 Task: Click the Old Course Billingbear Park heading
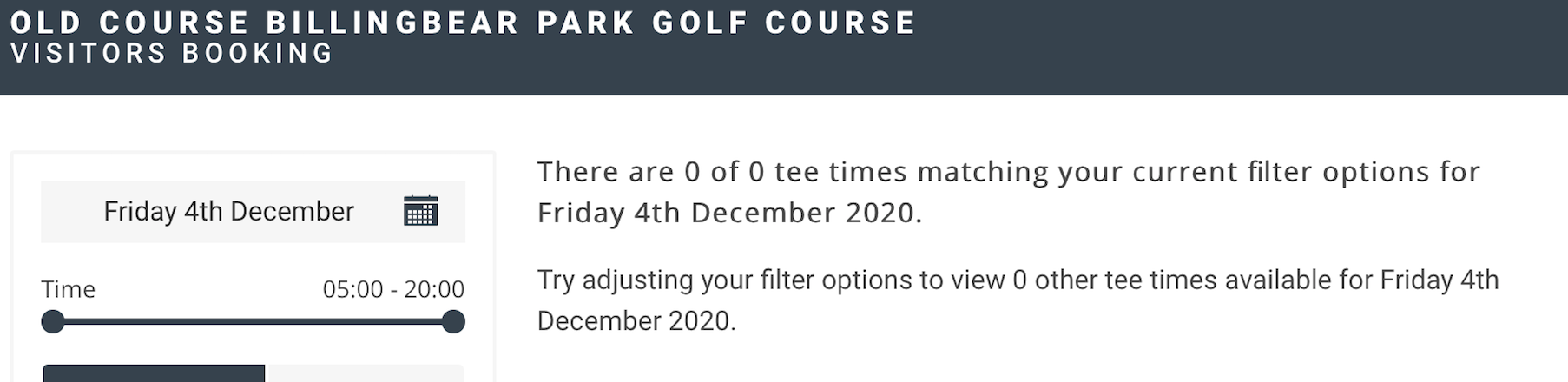(x=463, y=23)
